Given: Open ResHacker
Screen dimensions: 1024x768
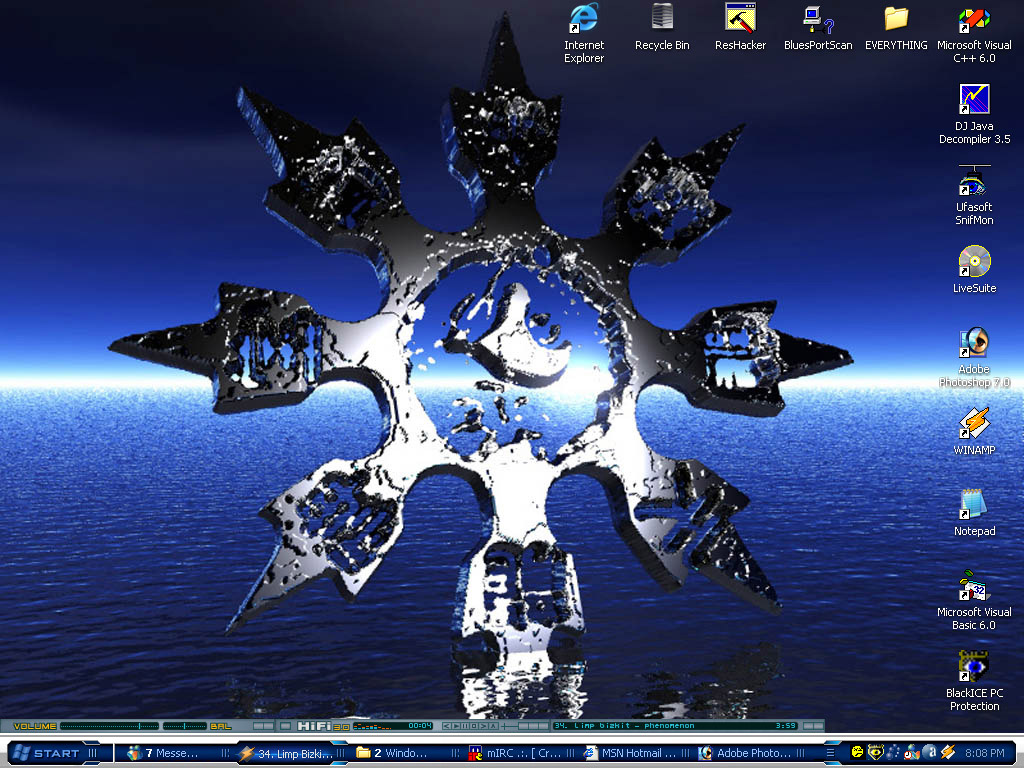Looking at the screenshot, I should pyautogui.click(x=739, y=25).
